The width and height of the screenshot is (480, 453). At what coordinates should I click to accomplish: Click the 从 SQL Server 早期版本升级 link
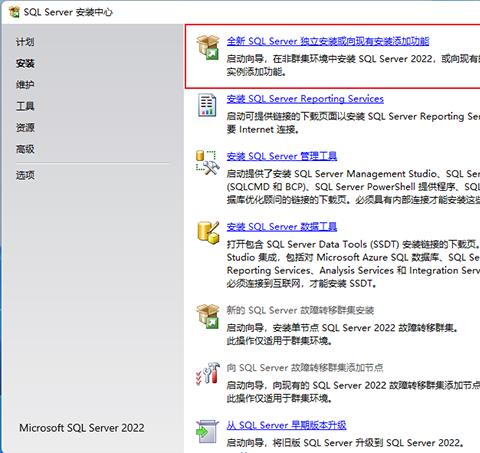pos(286,425)
